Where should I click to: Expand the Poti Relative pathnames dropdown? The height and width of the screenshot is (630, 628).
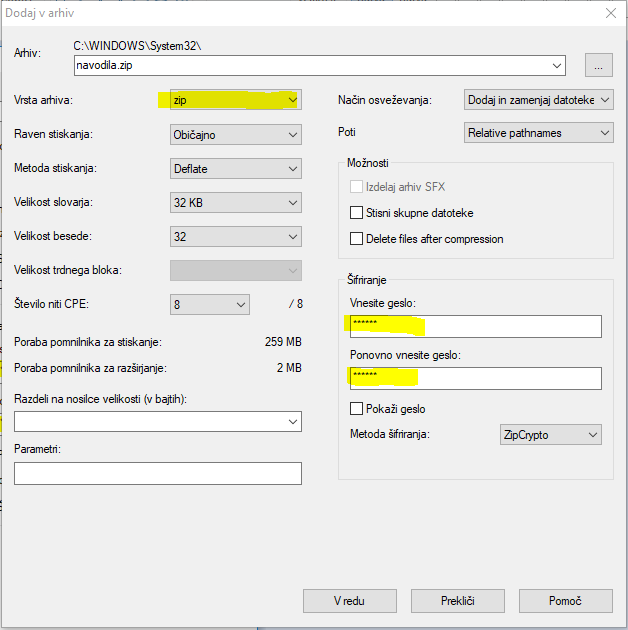(539, 133)
